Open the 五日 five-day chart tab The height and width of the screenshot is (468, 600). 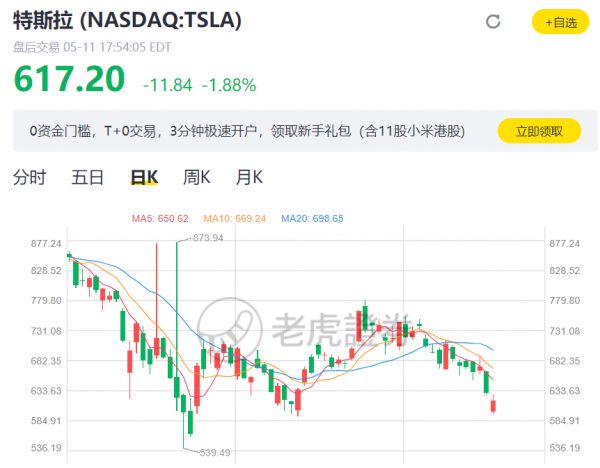tap(88, 178)
